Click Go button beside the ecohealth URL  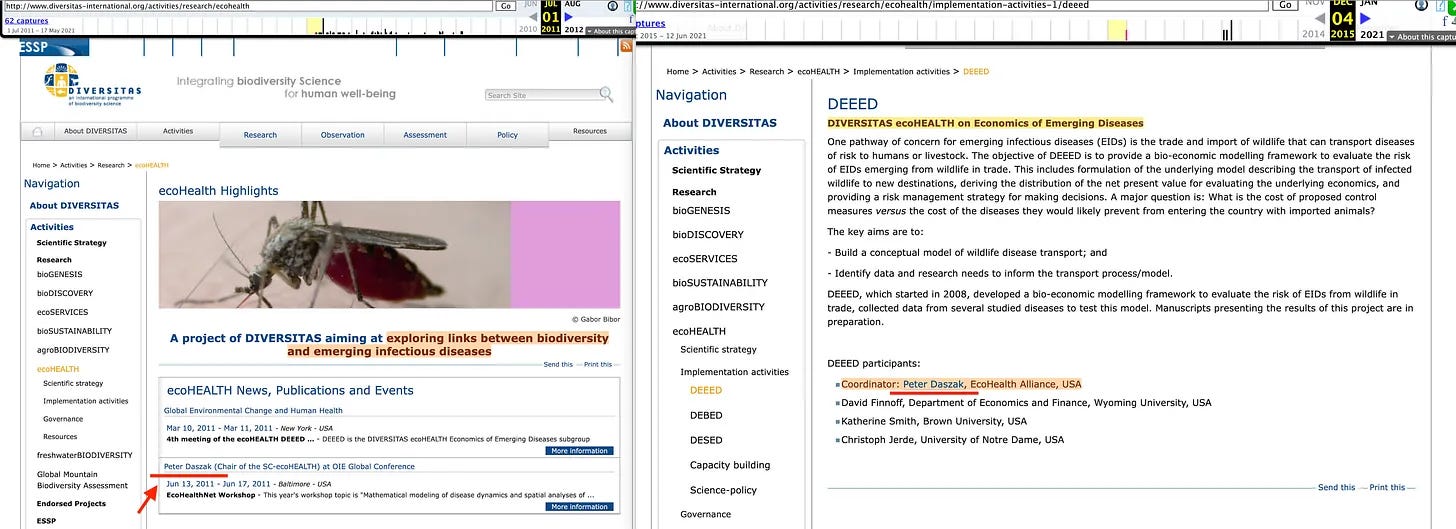click(507, 6)
